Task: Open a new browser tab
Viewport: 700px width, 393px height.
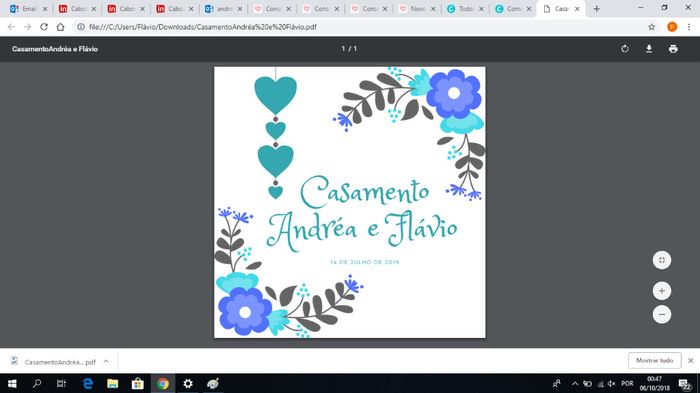Action: (596, 8)
